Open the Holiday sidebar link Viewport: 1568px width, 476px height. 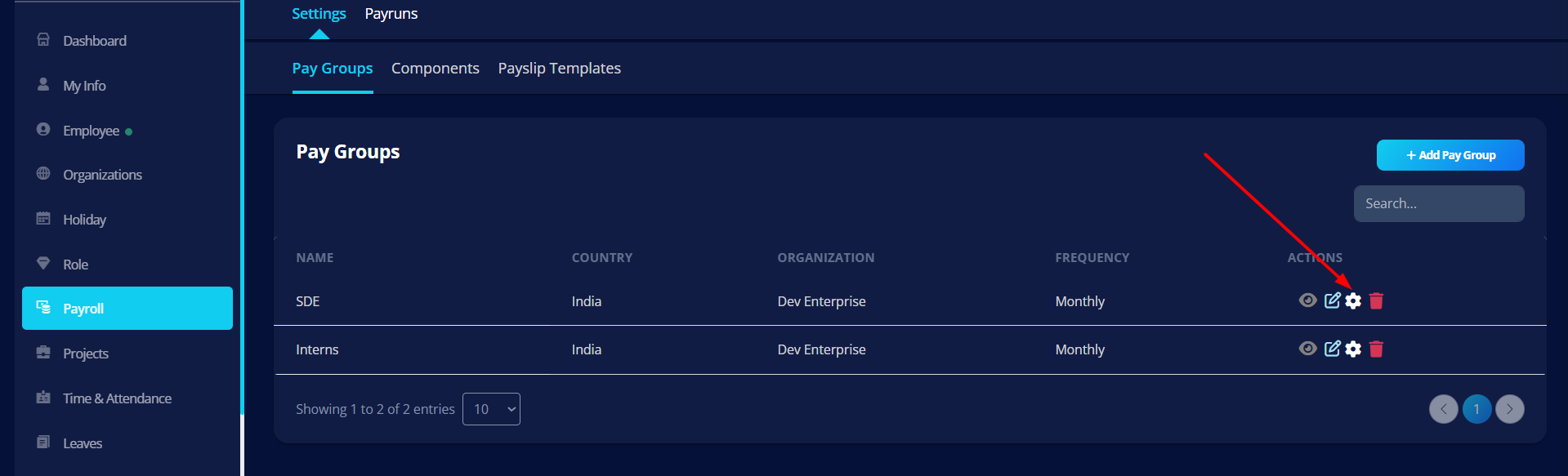coord(85,220)
